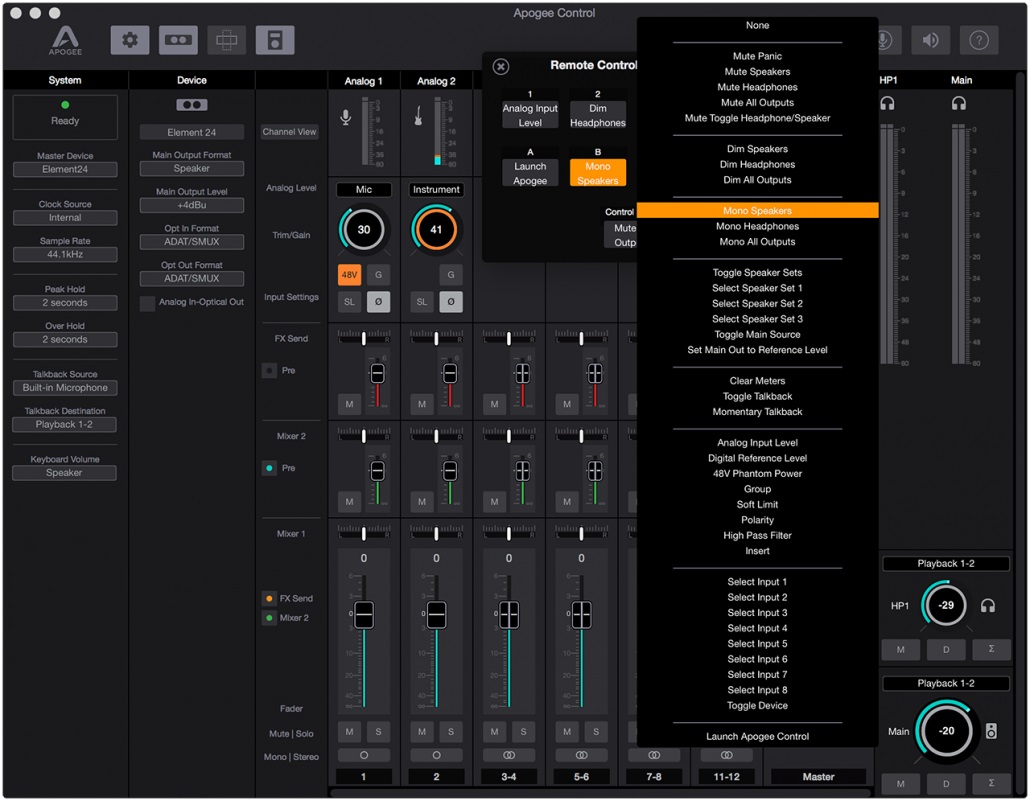Toggle Pre for Mixer 2

coord(269,469)
